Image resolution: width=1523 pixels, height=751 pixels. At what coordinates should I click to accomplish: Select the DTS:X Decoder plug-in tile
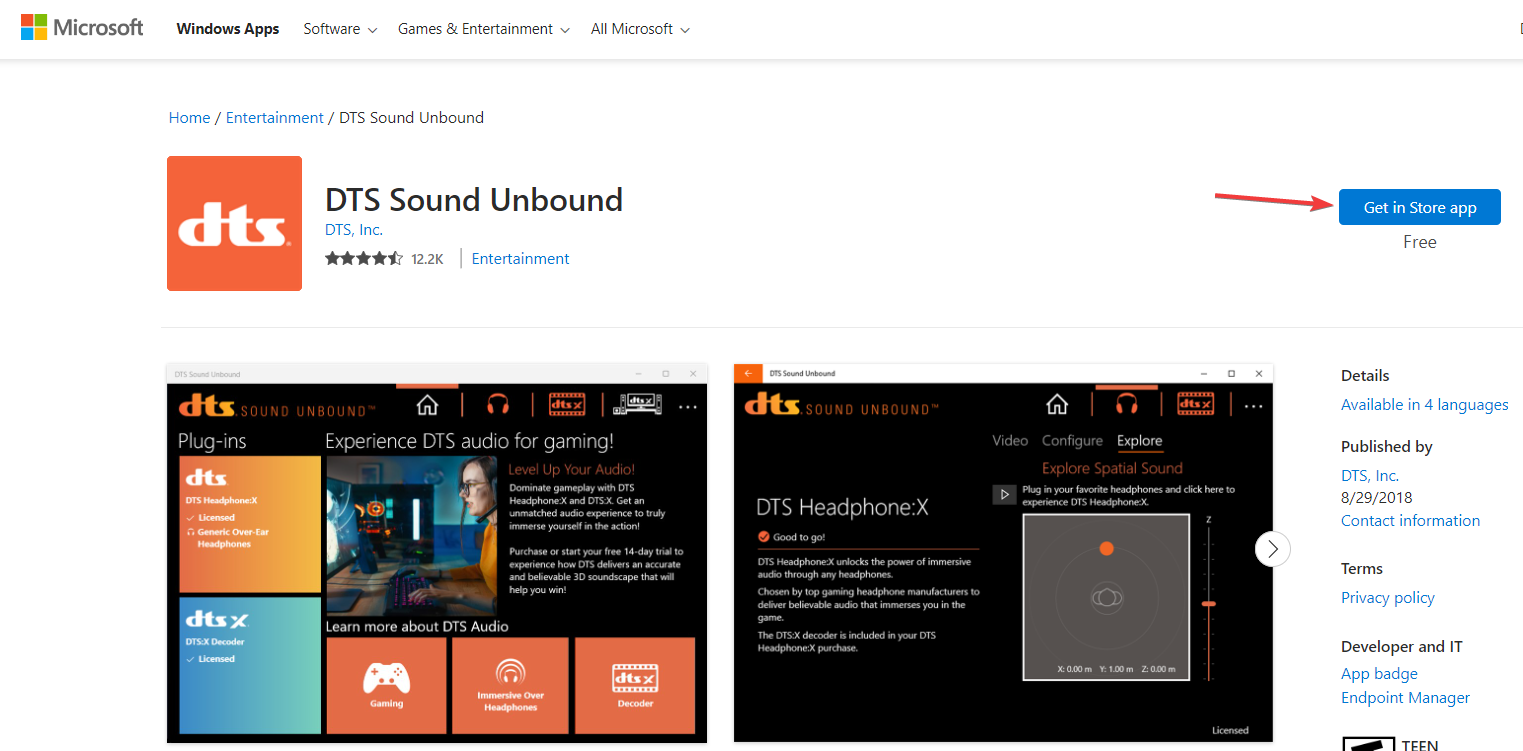250,665
